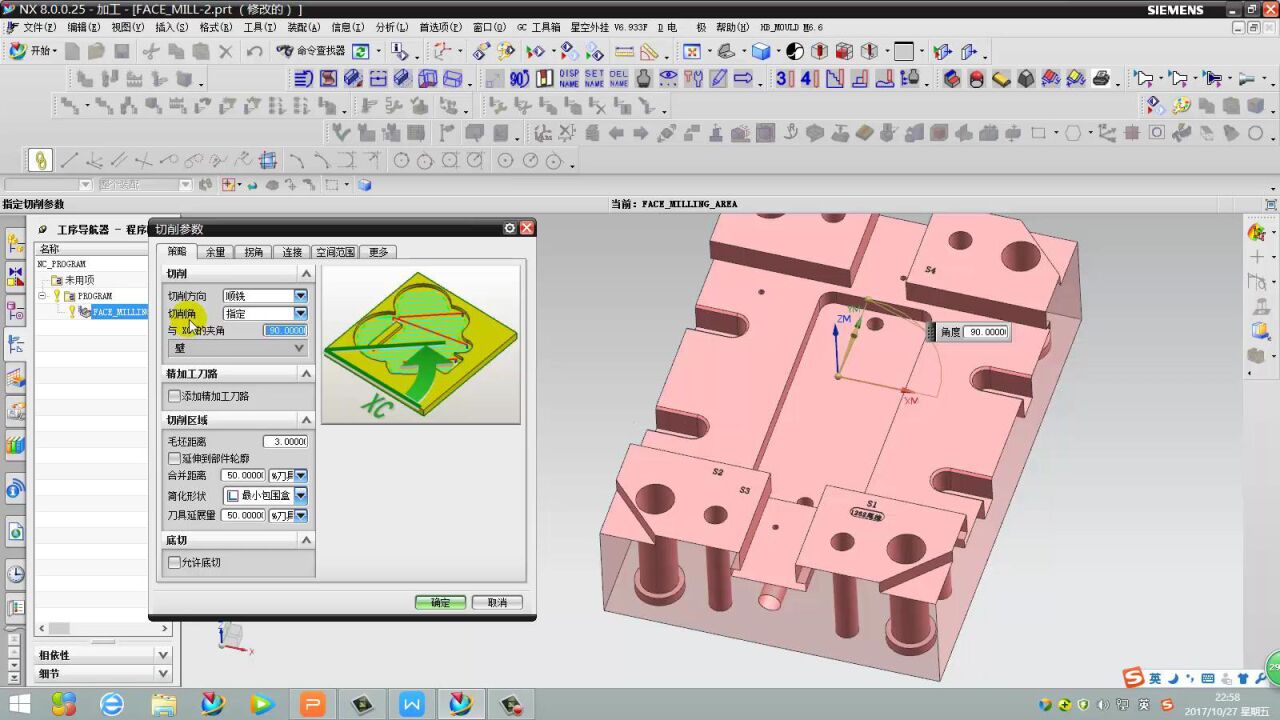This screenshot has height=720, width=1280.
Task: Click the Fit view icon
Action: [x=692, y=51]
